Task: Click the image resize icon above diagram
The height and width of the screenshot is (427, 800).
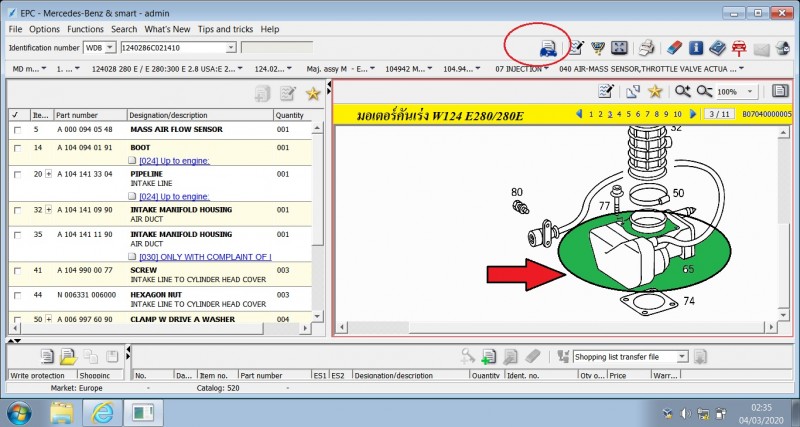Action: coord(633,91)
